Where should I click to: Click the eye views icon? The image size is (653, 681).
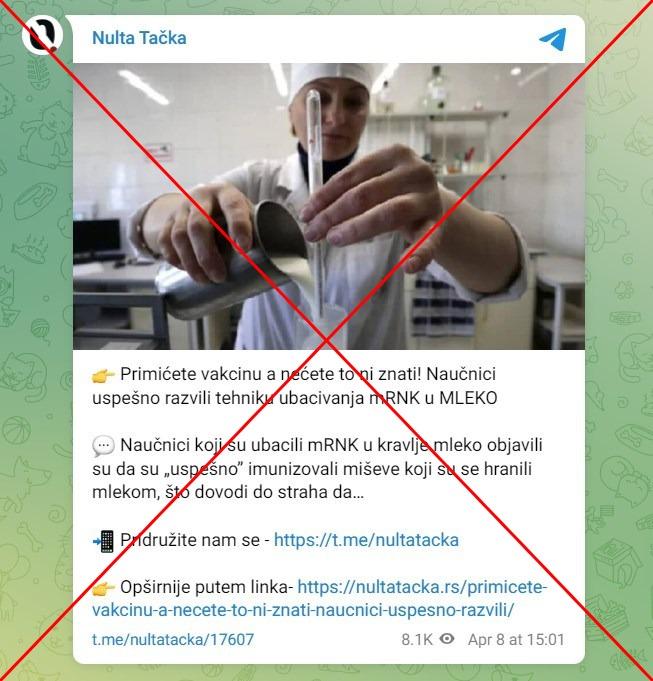(x=447, y=639)
